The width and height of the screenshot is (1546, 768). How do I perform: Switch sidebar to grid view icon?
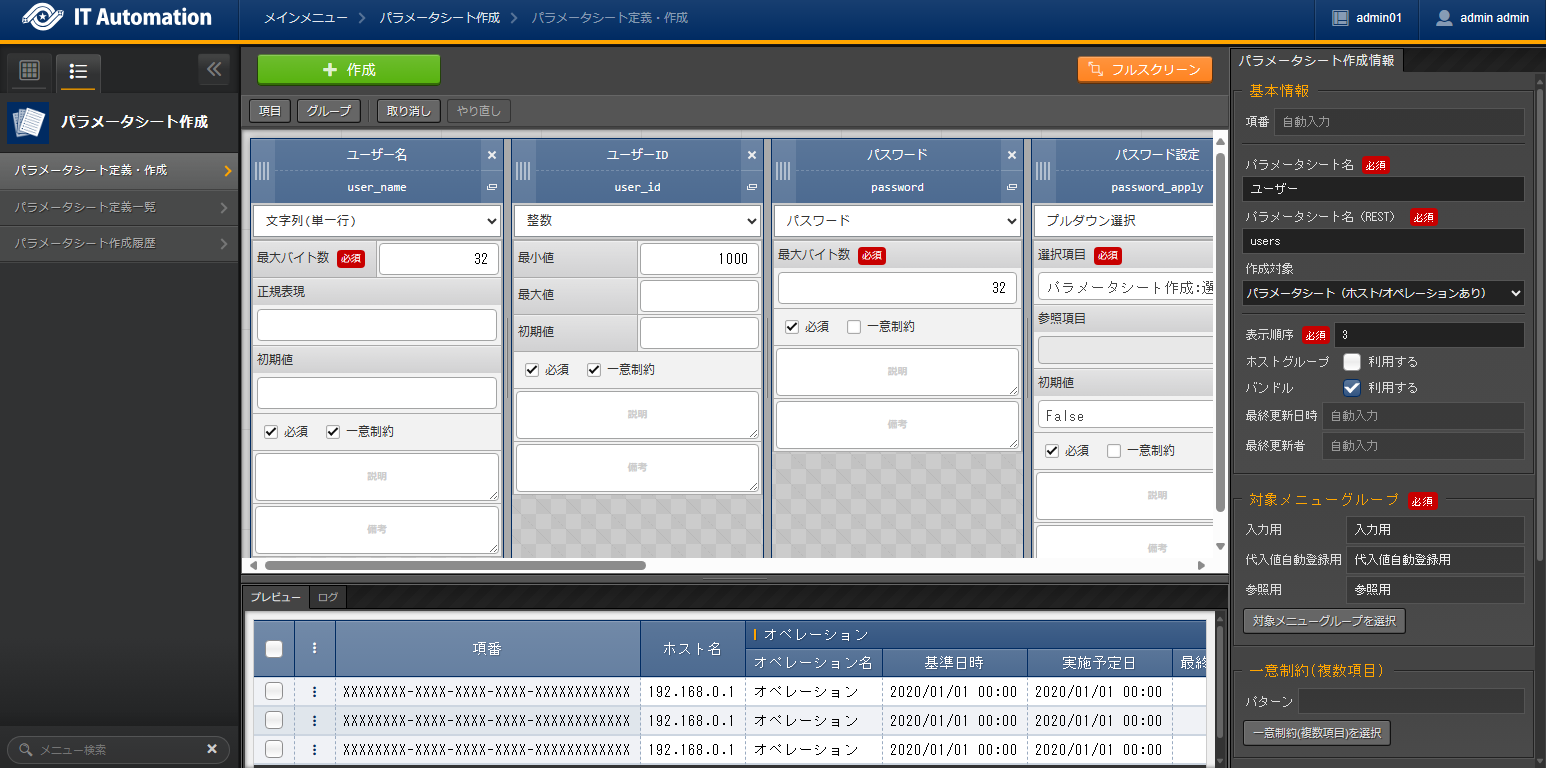(x=29, y=70)
